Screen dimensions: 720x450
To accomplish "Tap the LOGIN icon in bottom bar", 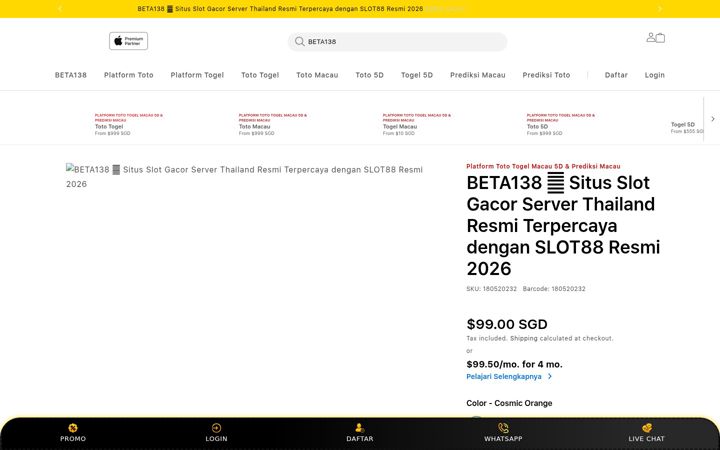I will [x=216, y=428].
